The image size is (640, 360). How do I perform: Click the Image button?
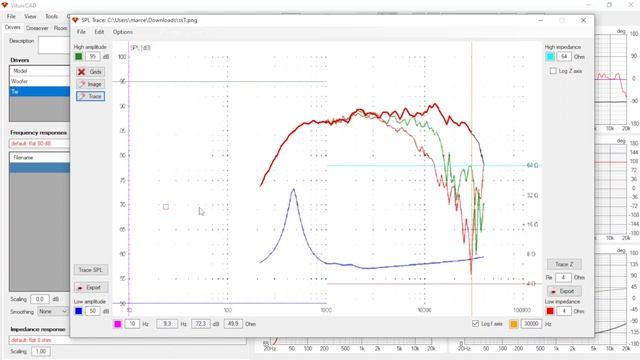coord(91,84)
